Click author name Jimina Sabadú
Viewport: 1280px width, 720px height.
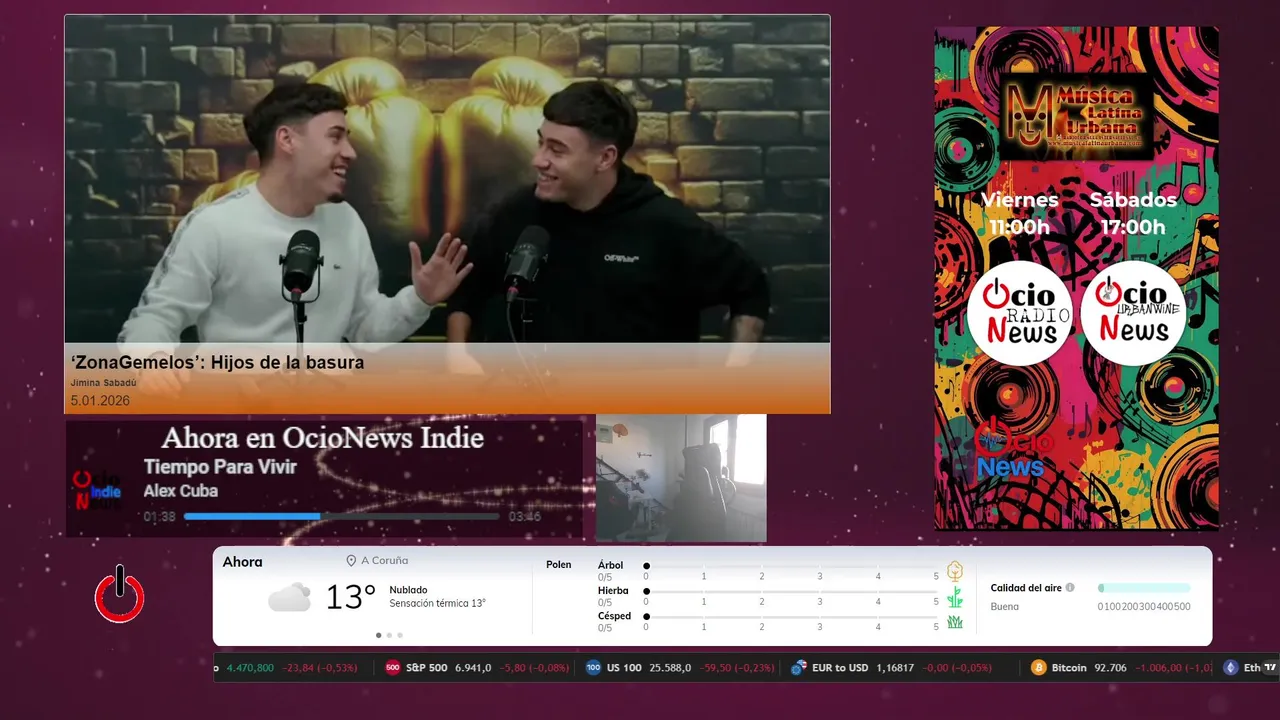(103, 382)
